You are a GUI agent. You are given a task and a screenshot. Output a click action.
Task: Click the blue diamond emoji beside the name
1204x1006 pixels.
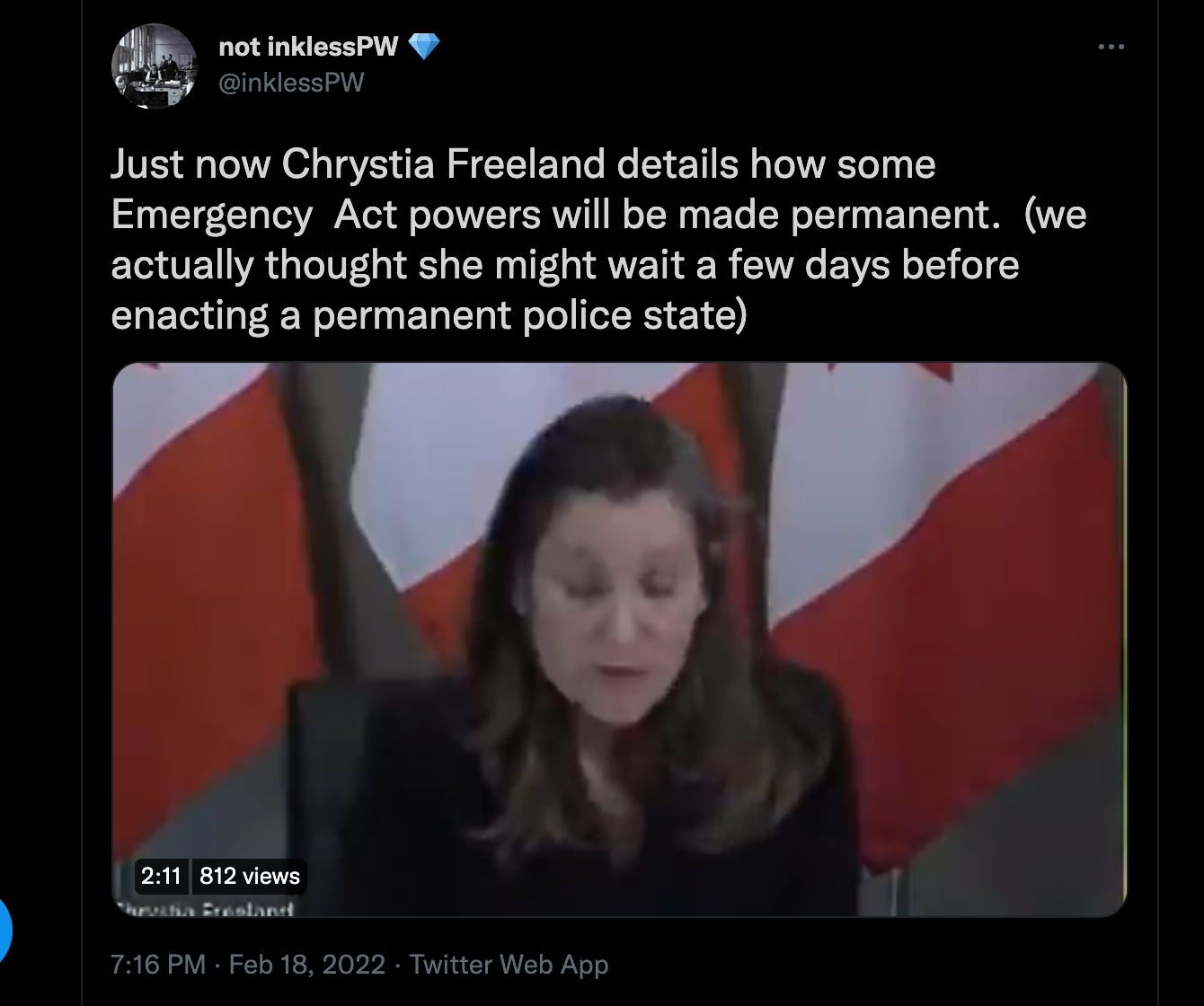click(424, 47)
